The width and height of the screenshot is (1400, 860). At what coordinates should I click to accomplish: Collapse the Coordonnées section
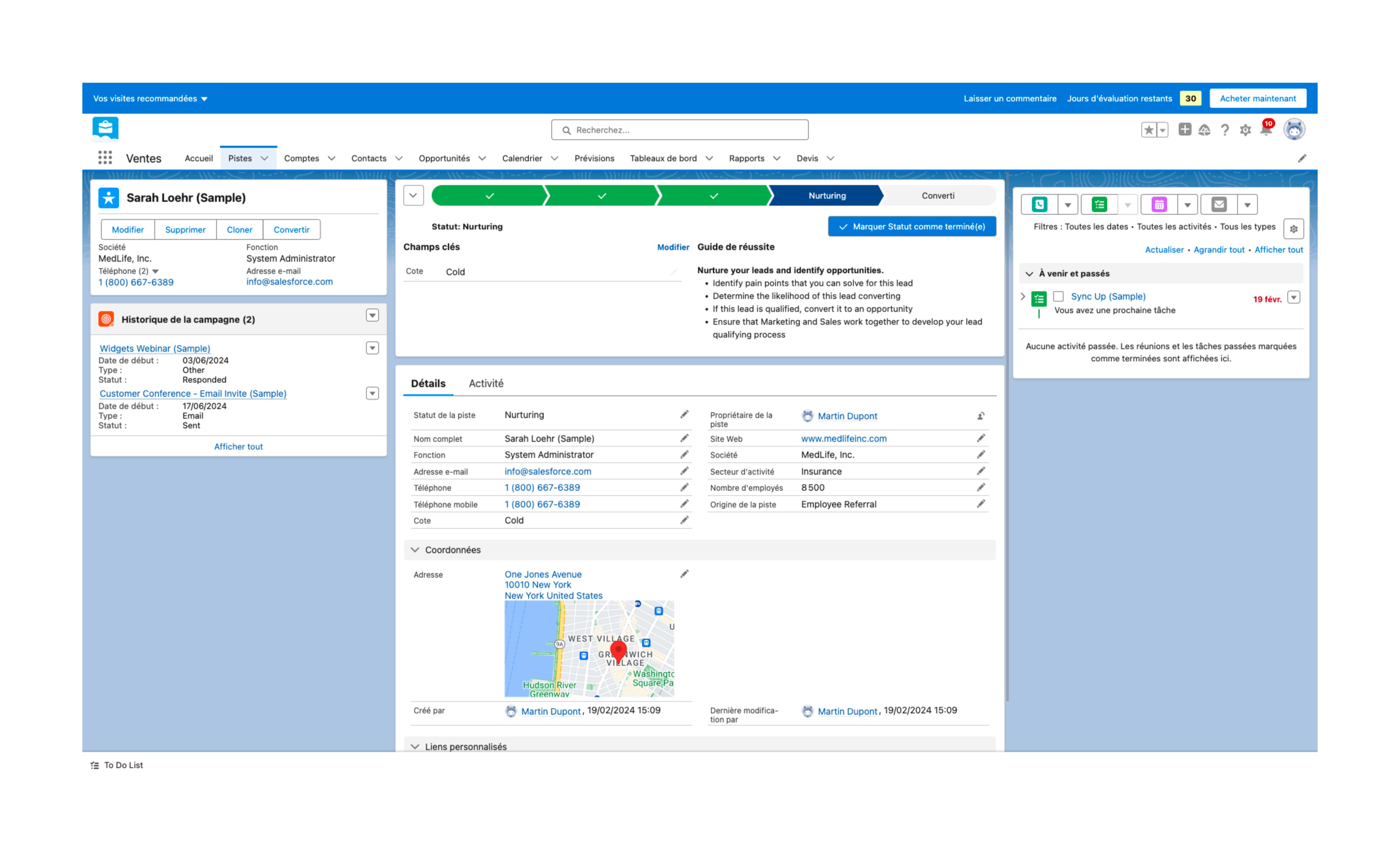[415, 550]
